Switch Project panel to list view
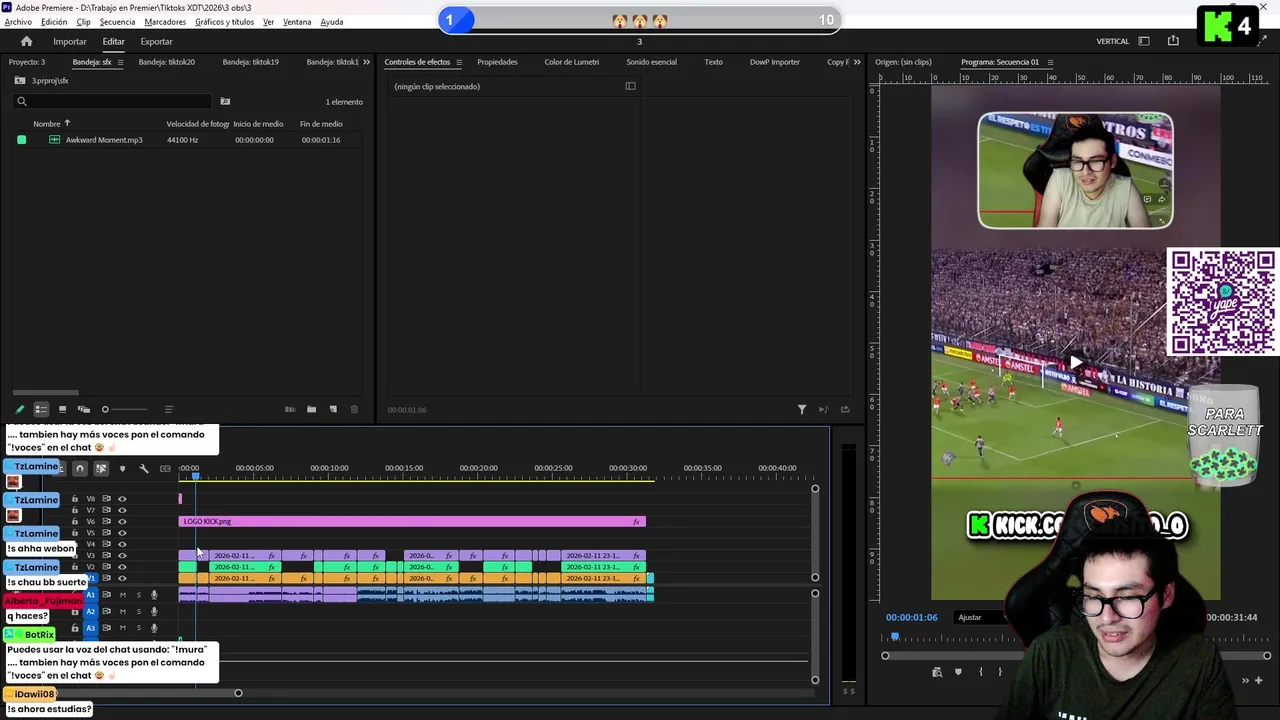This screenshot has height=720, width=1280. tap(41, 409)
